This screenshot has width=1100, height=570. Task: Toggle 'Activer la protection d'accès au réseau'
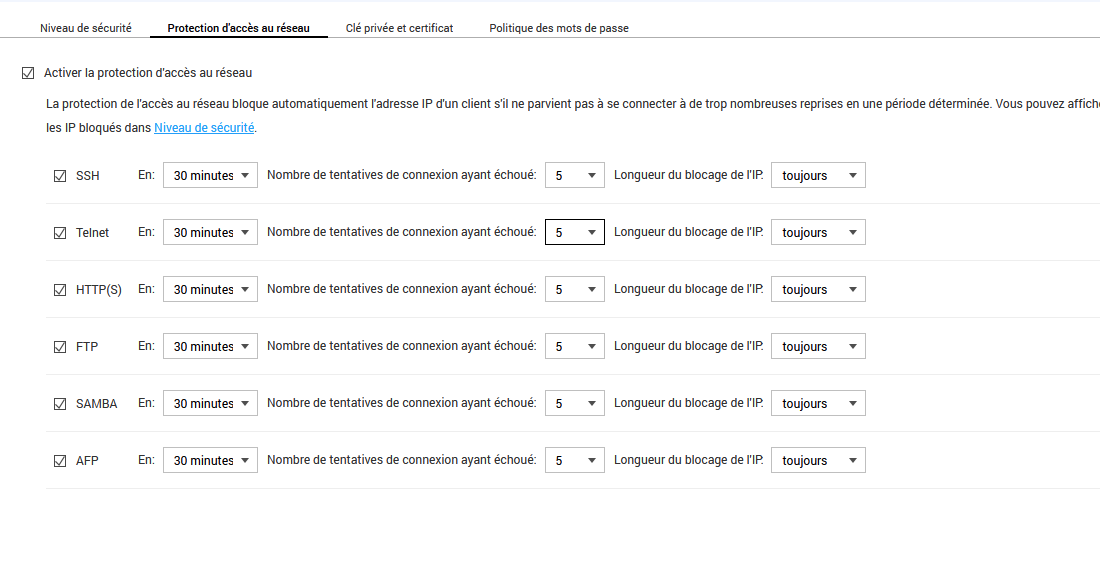[28, 73]
